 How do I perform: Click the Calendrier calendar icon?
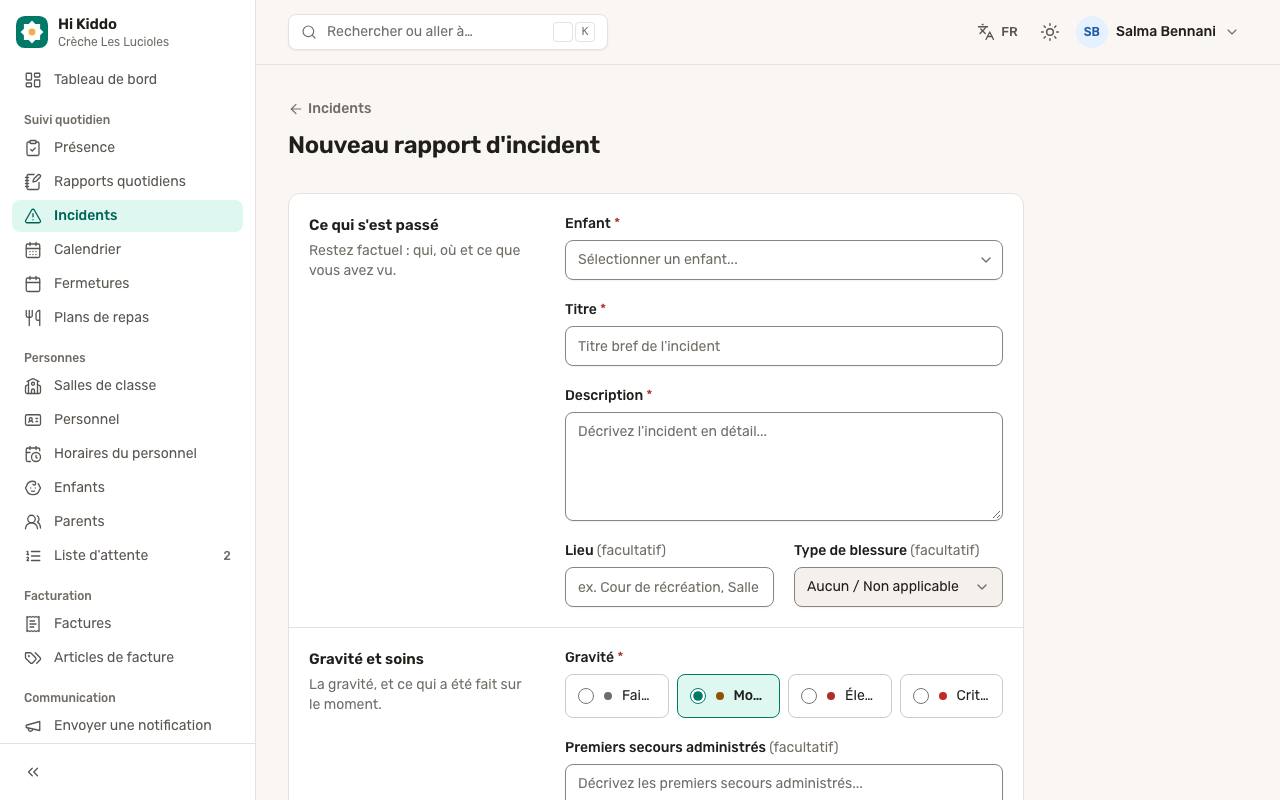tap(33, 250)
